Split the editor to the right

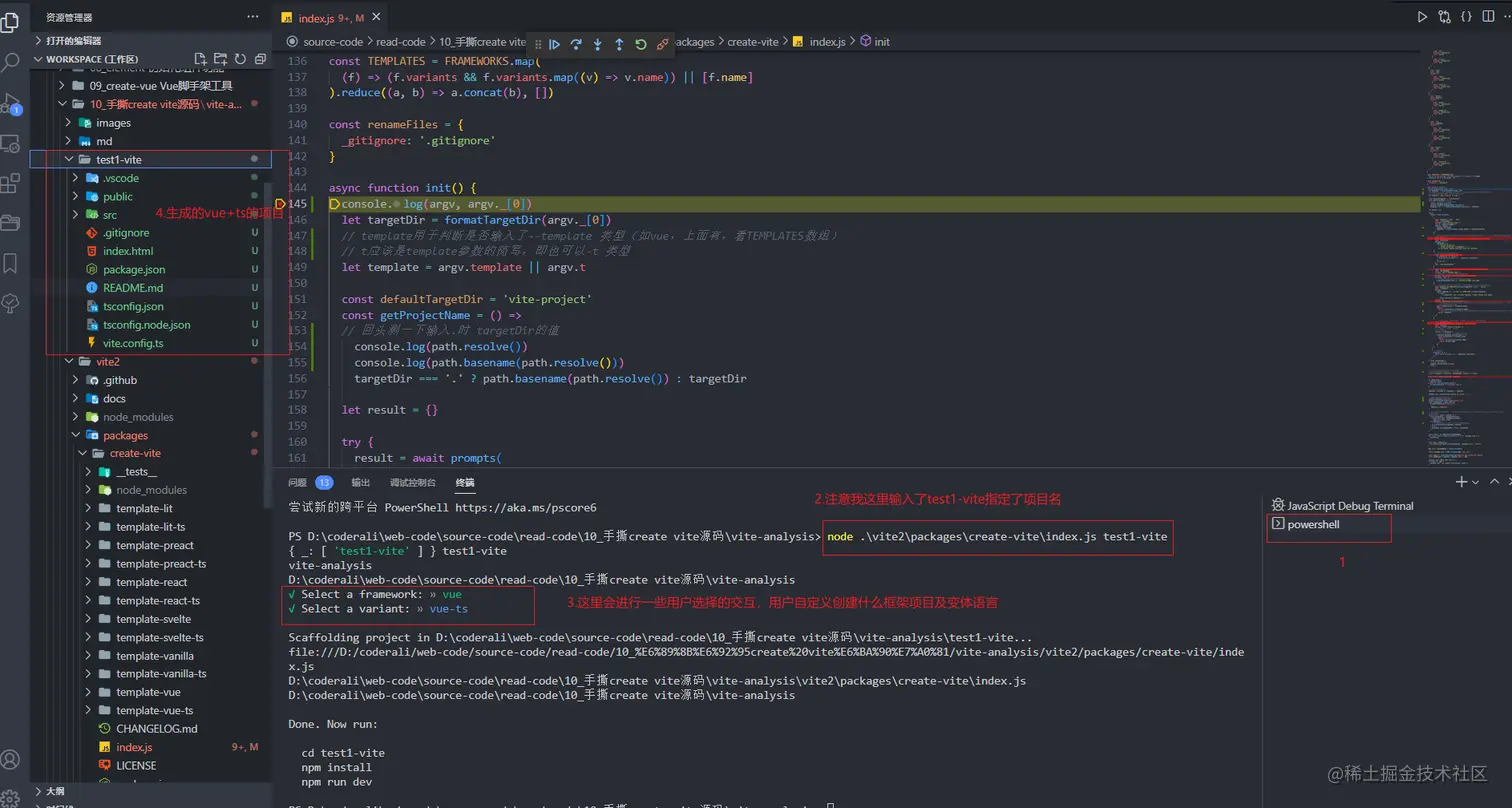1488,17
